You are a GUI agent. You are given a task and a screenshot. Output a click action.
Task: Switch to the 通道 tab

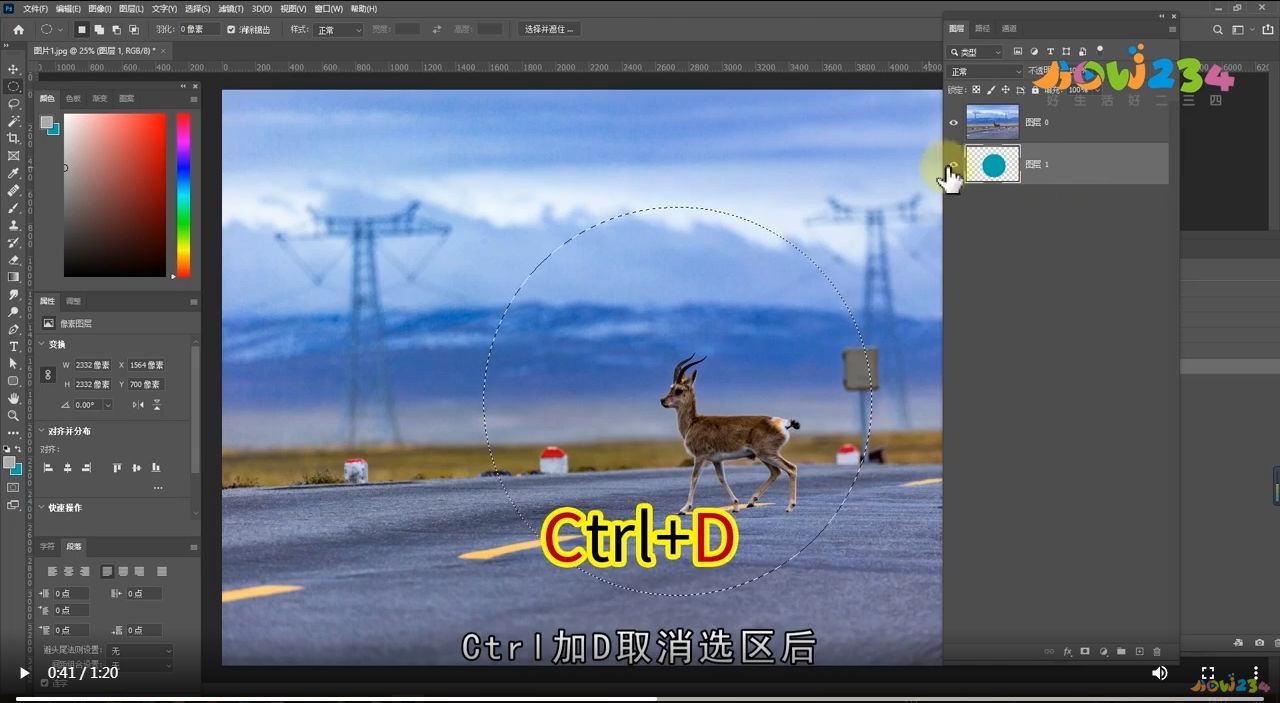(1009, 29)
